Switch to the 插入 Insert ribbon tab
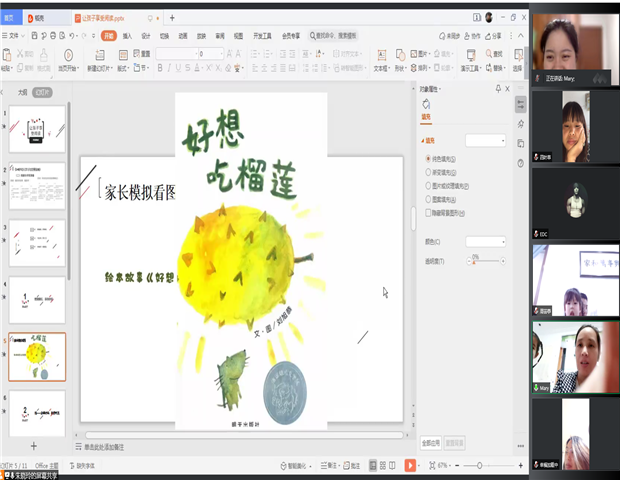This screenshot has height=480, width=620. [x=127, y=35]
